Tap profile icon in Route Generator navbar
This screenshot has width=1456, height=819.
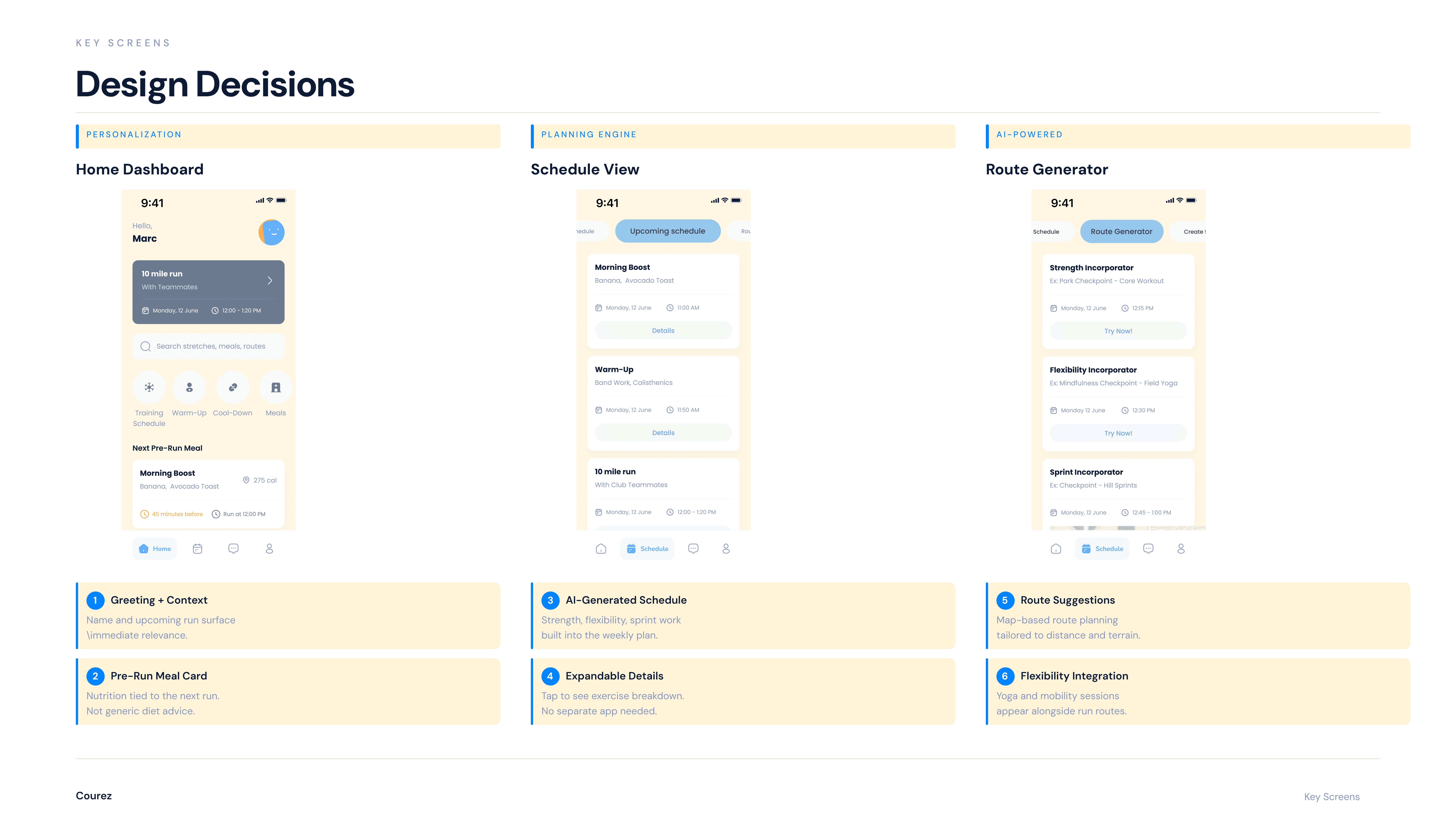click(1181, 549)
